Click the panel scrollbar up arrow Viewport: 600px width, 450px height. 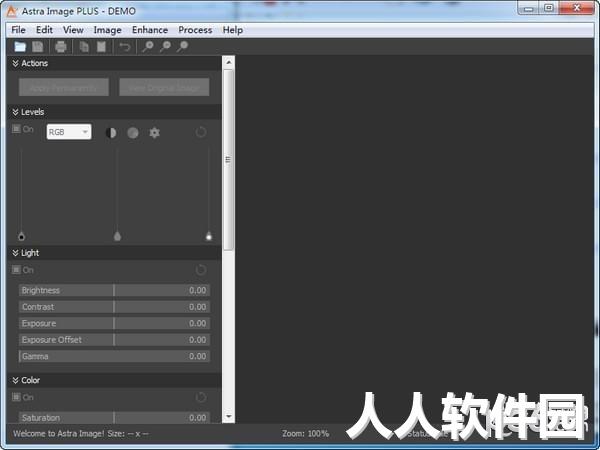[228, 62]
